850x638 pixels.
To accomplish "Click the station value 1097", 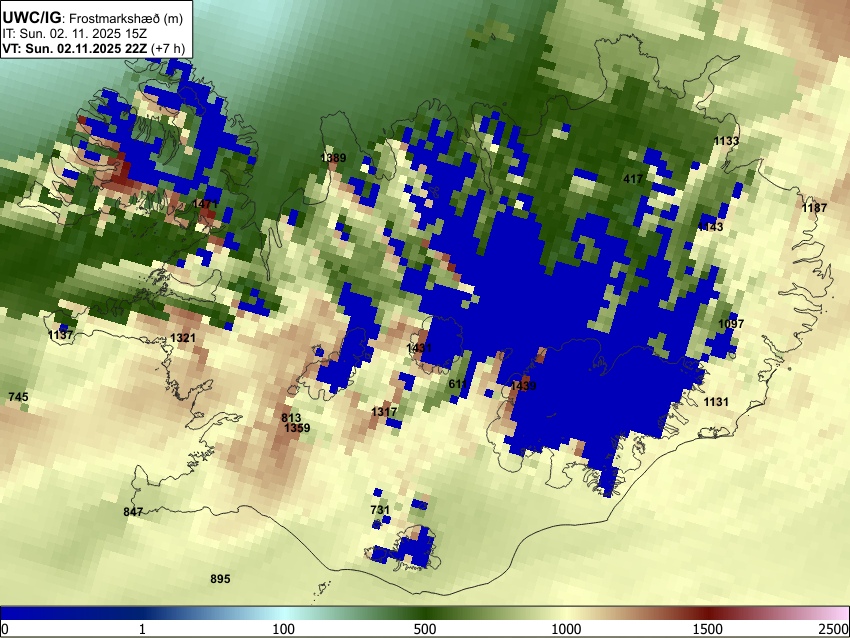I will coord(731,324).
